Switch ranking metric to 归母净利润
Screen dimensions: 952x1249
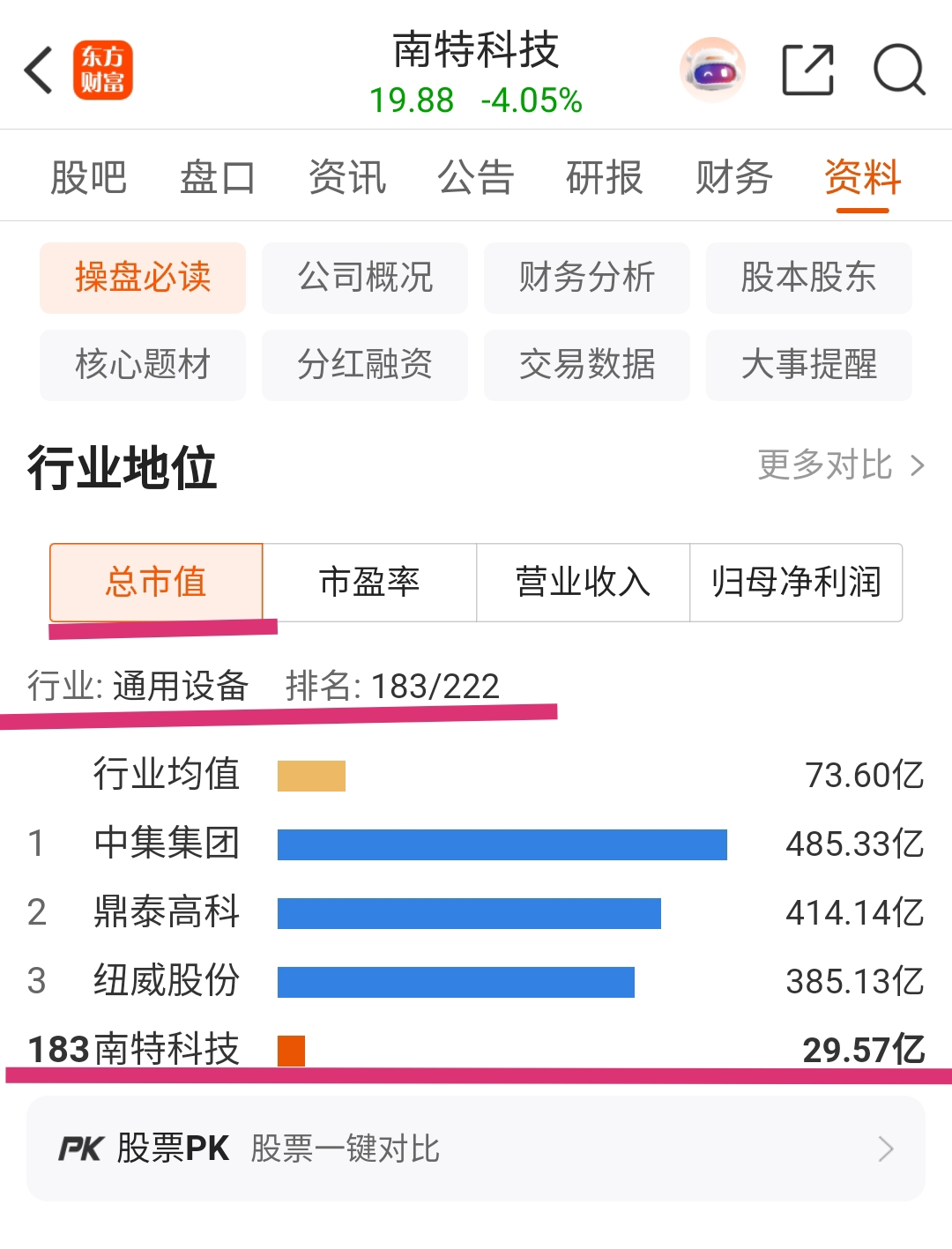pyautogui.click(x=796, y=583)
